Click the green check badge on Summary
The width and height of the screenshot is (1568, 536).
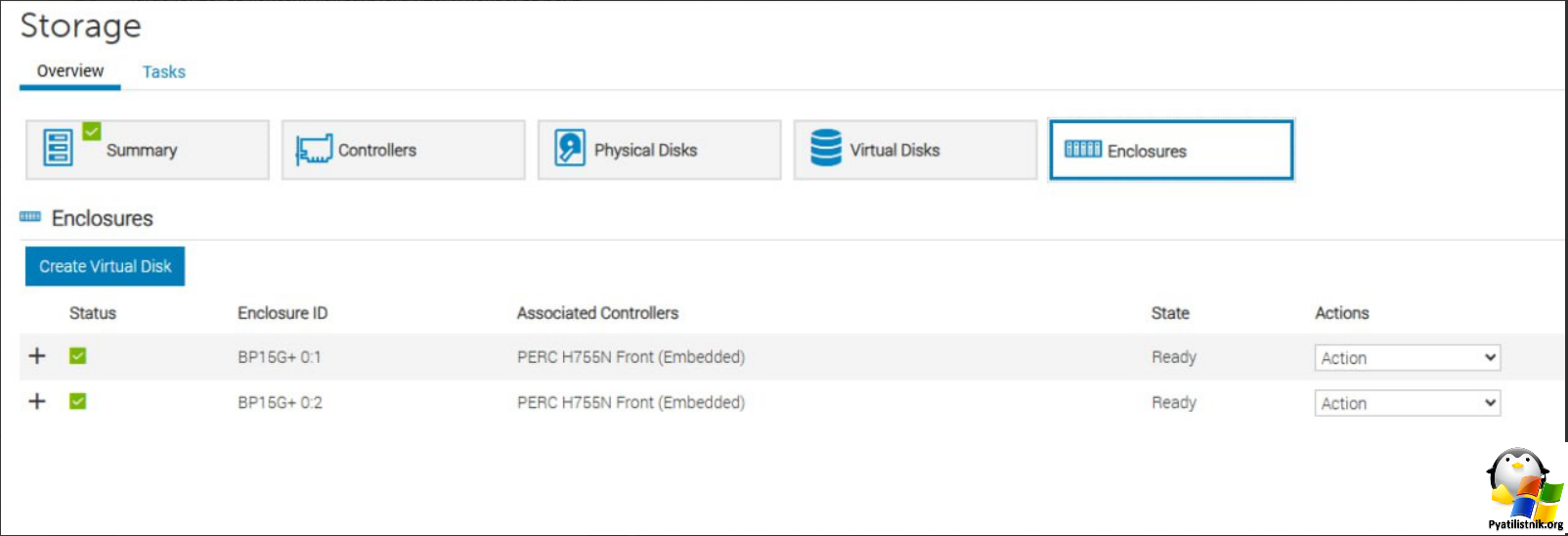pos(92,131)
